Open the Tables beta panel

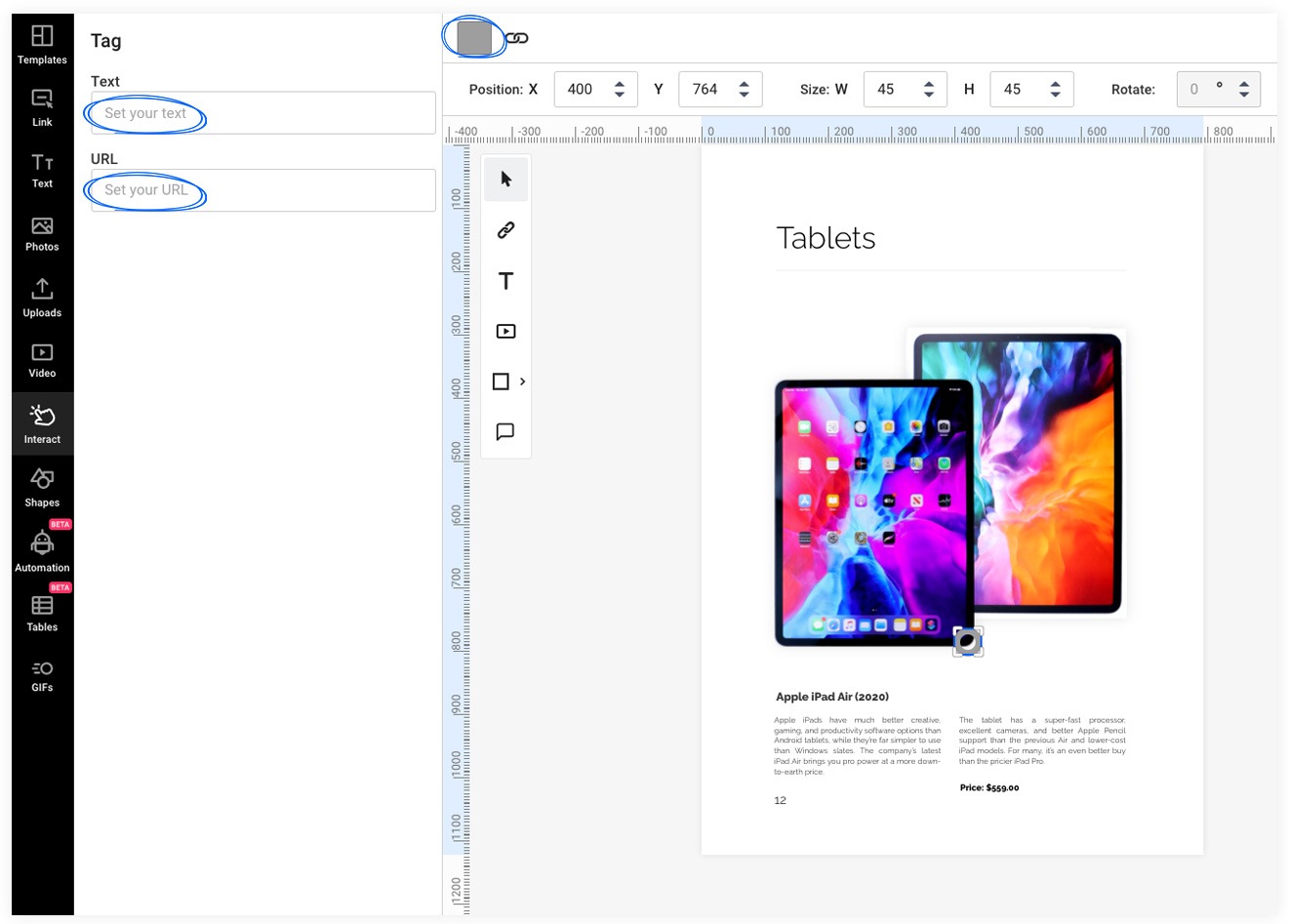coord(42,613)
